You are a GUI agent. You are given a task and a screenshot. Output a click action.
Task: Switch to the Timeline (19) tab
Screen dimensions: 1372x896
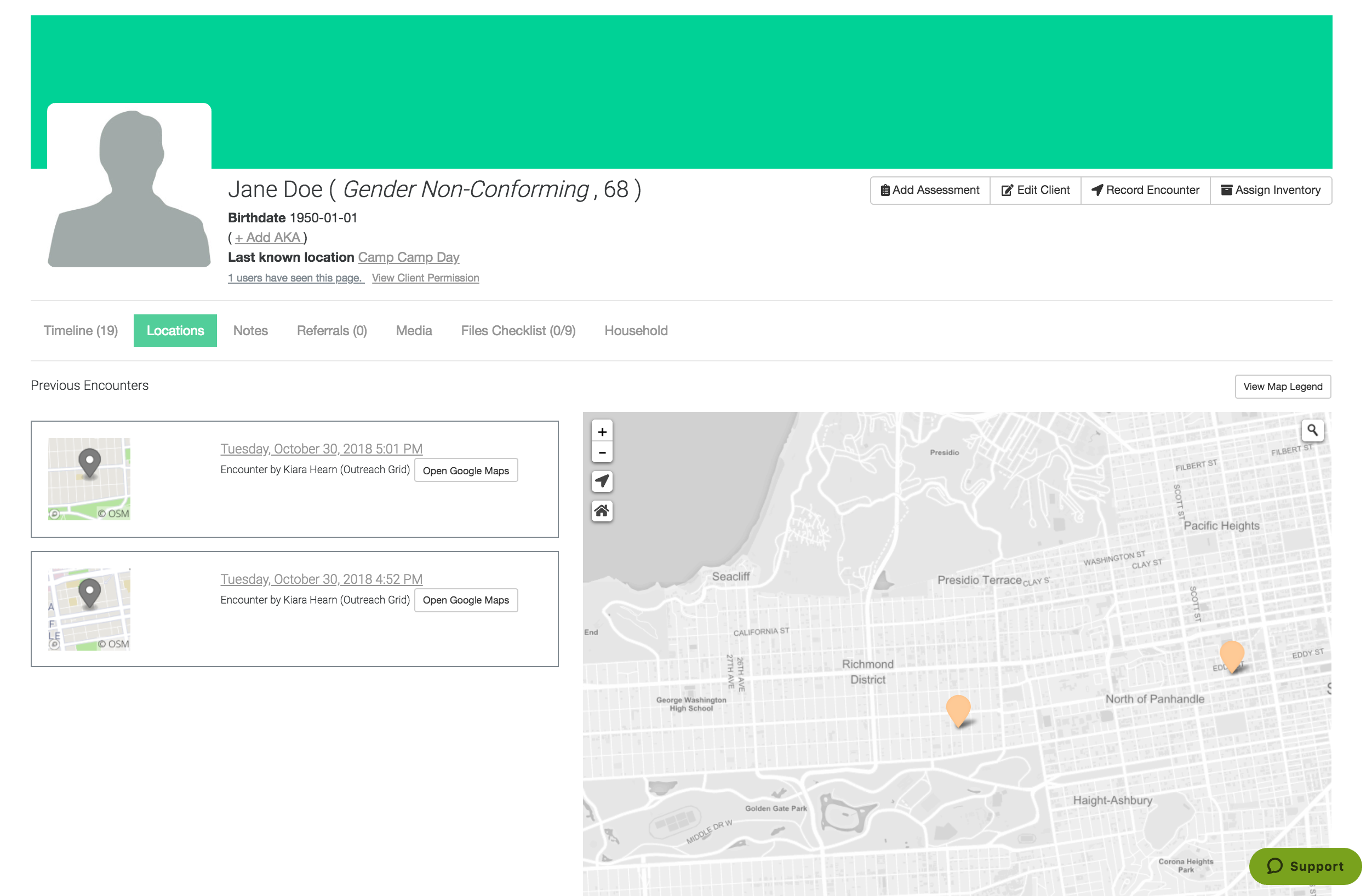point(81,331)
